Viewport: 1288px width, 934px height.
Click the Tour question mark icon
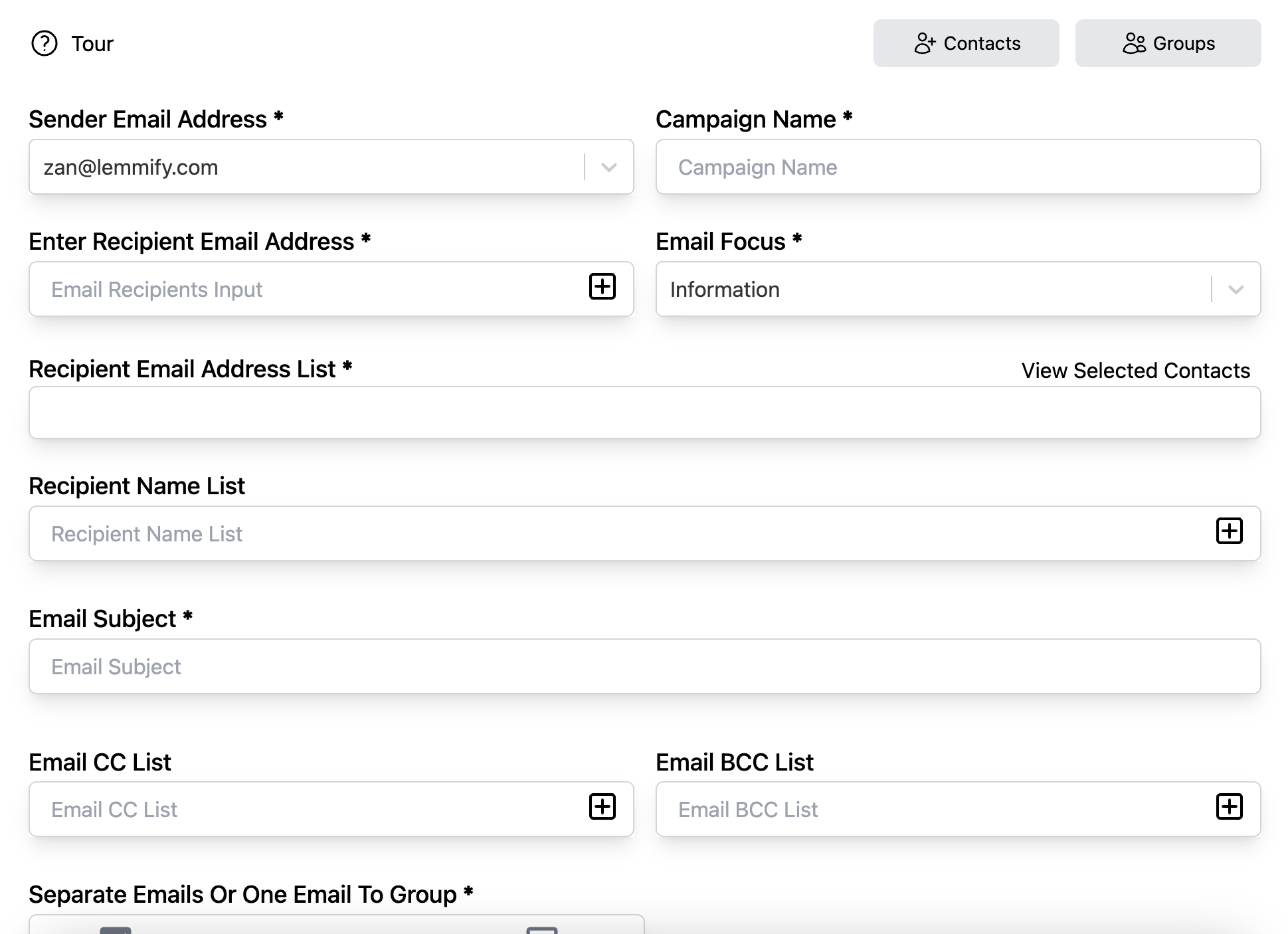coord(45,44)
